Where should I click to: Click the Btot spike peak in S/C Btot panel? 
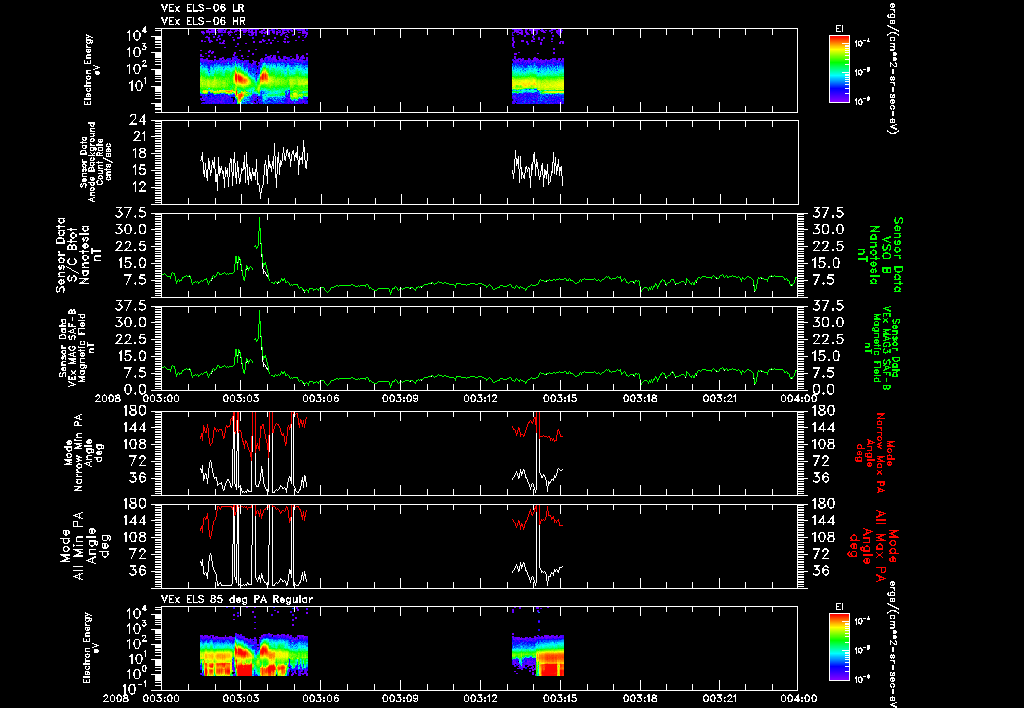[x=259, y=219]
